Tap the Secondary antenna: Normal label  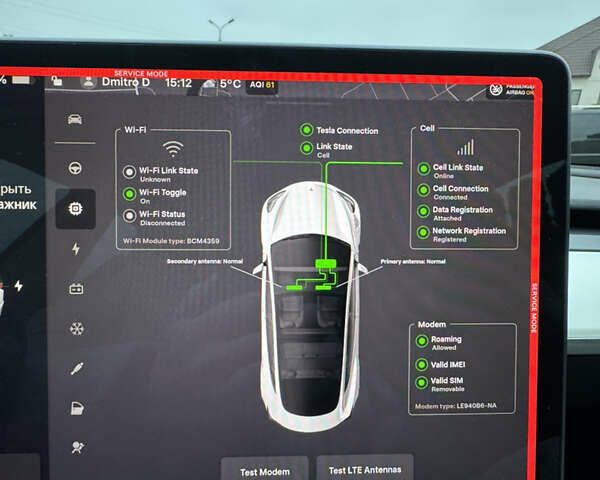205,261
